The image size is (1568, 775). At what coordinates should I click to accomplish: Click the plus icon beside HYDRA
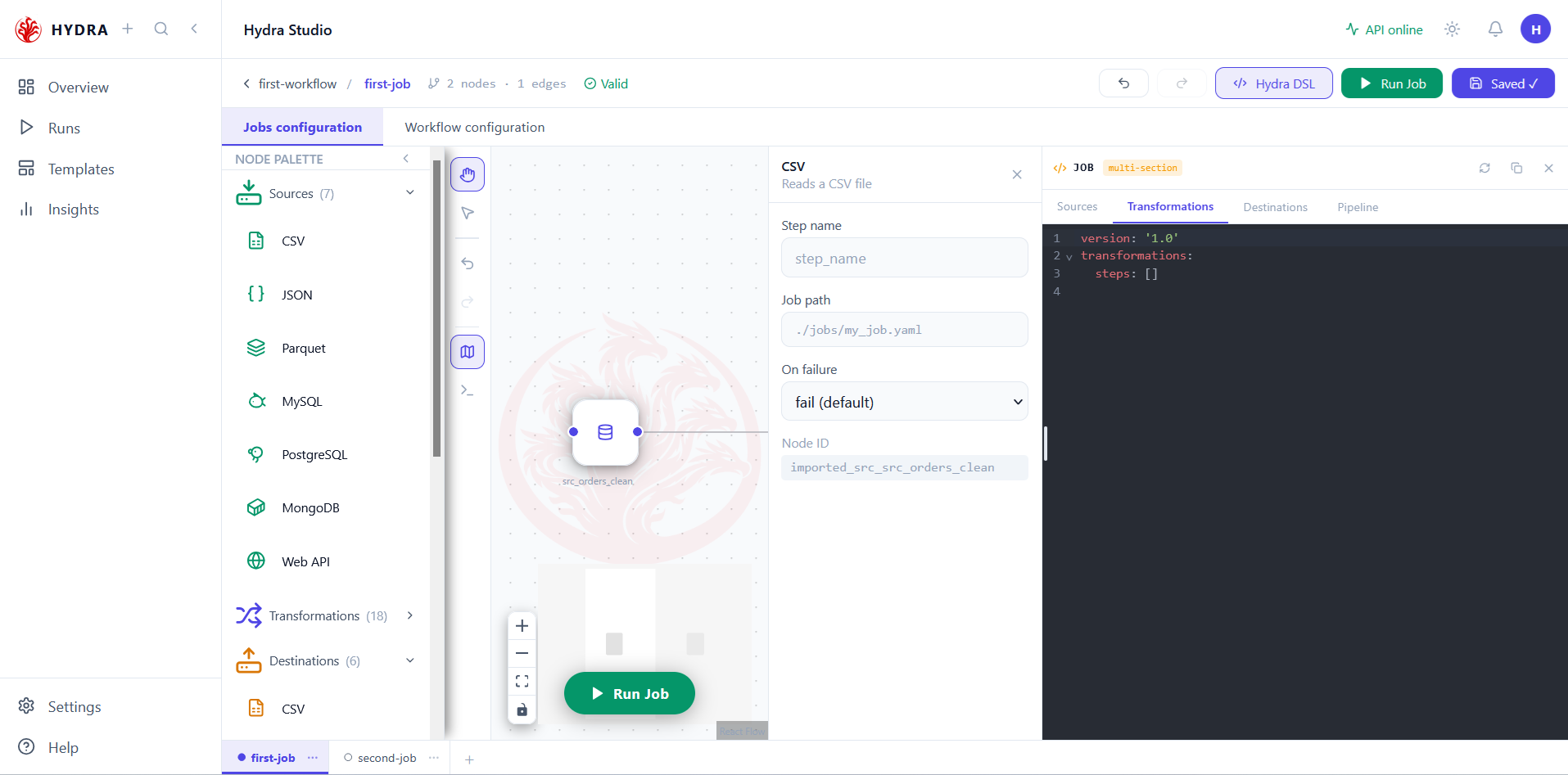click(x=128, y=29)
